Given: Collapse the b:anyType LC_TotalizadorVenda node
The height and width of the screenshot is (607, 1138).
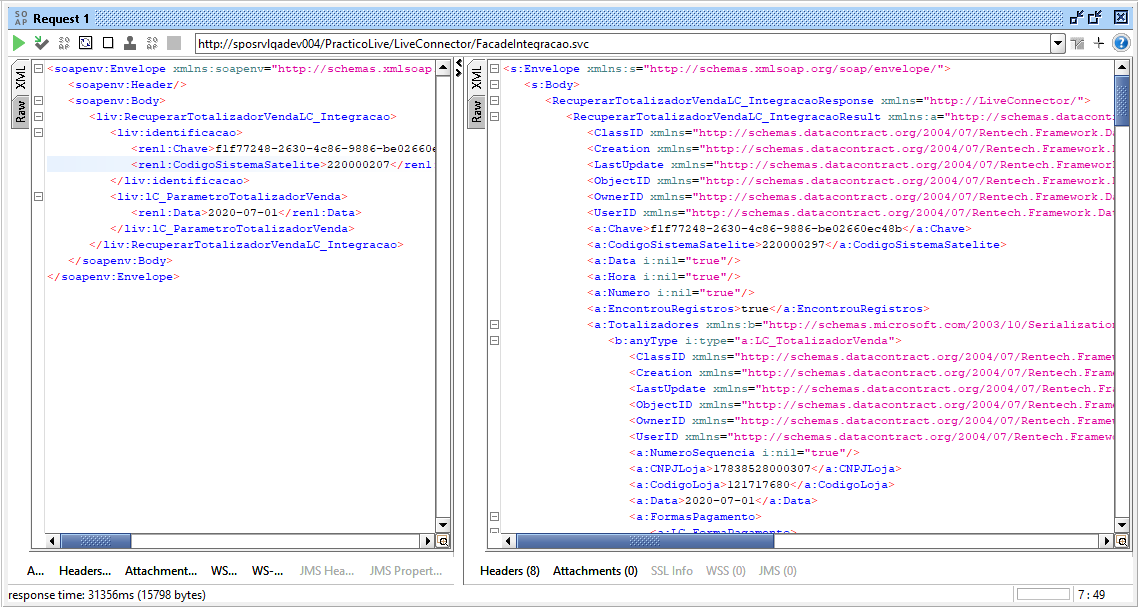Looking at the screenshot, I should tap(494, 341).
